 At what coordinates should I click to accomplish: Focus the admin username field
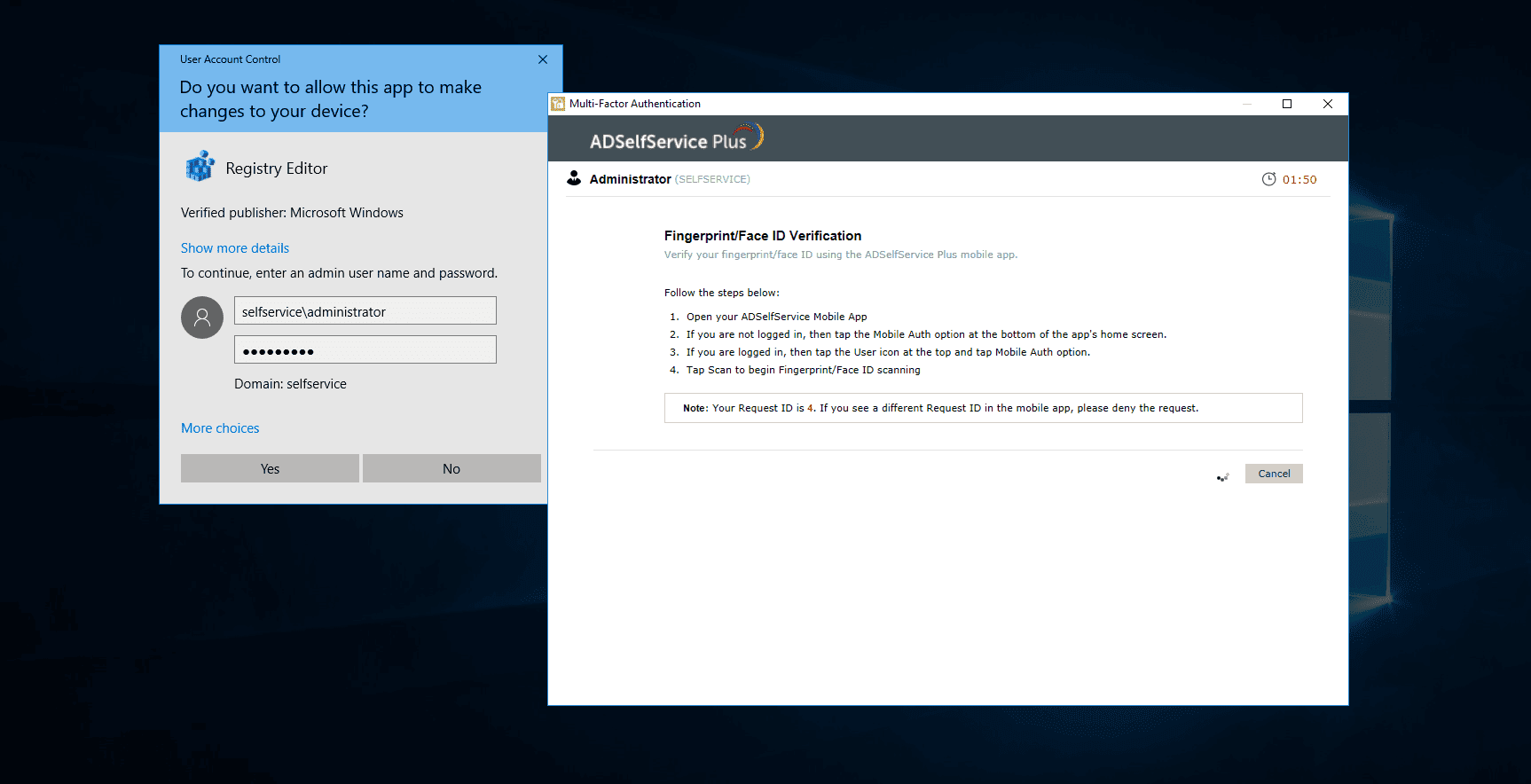click(365, 310)
